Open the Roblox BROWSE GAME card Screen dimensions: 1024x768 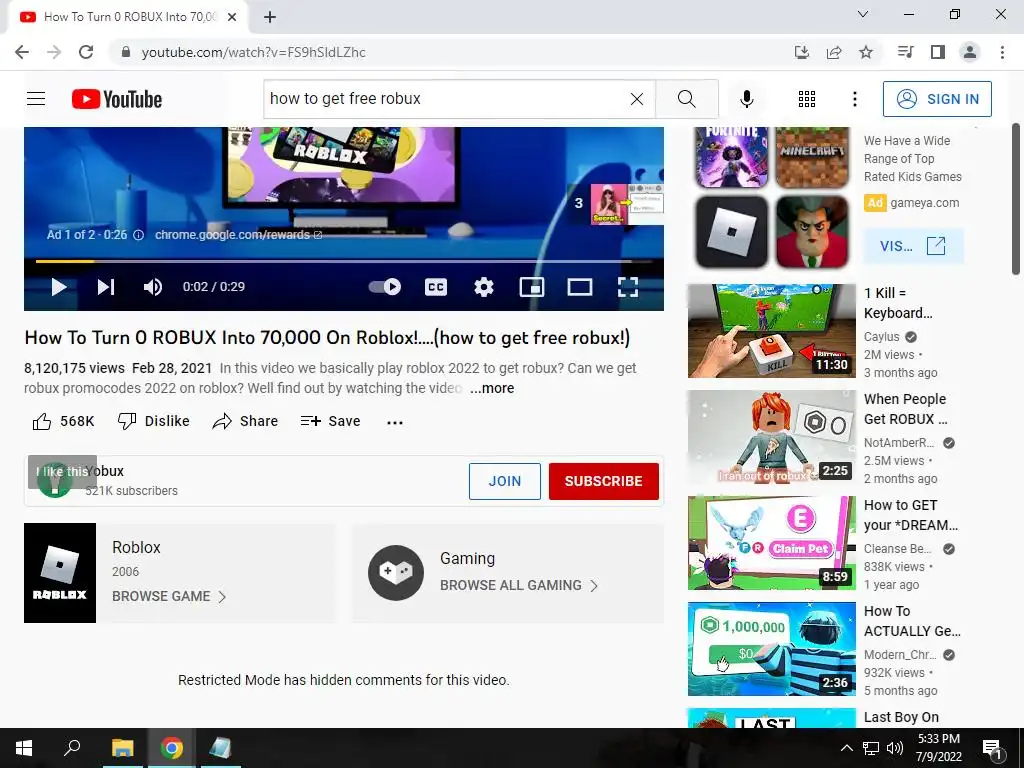[168, 596]
